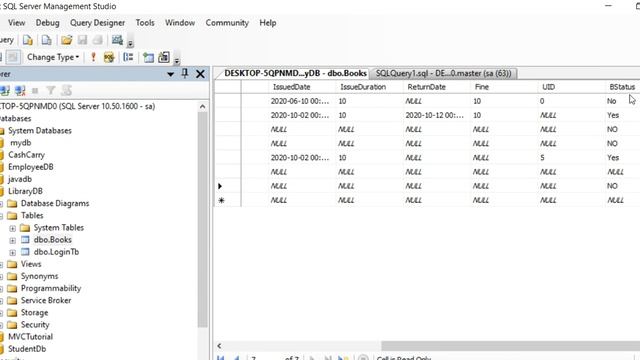Switch to the SQLQuery1.sql tab
This screenshot has width=640, height=360.
click(x=443, y=73)
